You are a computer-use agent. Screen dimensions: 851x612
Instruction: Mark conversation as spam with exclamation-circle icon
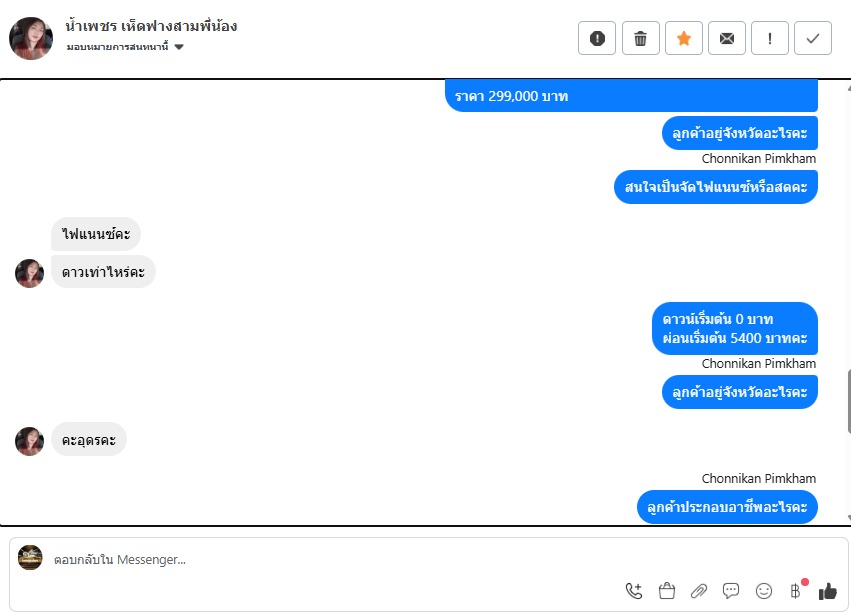tap(597, 38)
